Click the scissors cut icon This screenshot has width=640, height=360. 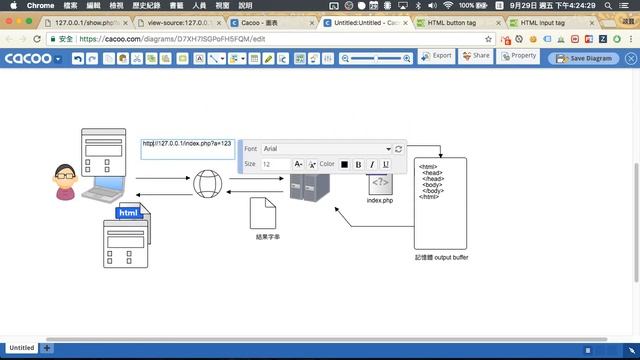click(137, 59)
